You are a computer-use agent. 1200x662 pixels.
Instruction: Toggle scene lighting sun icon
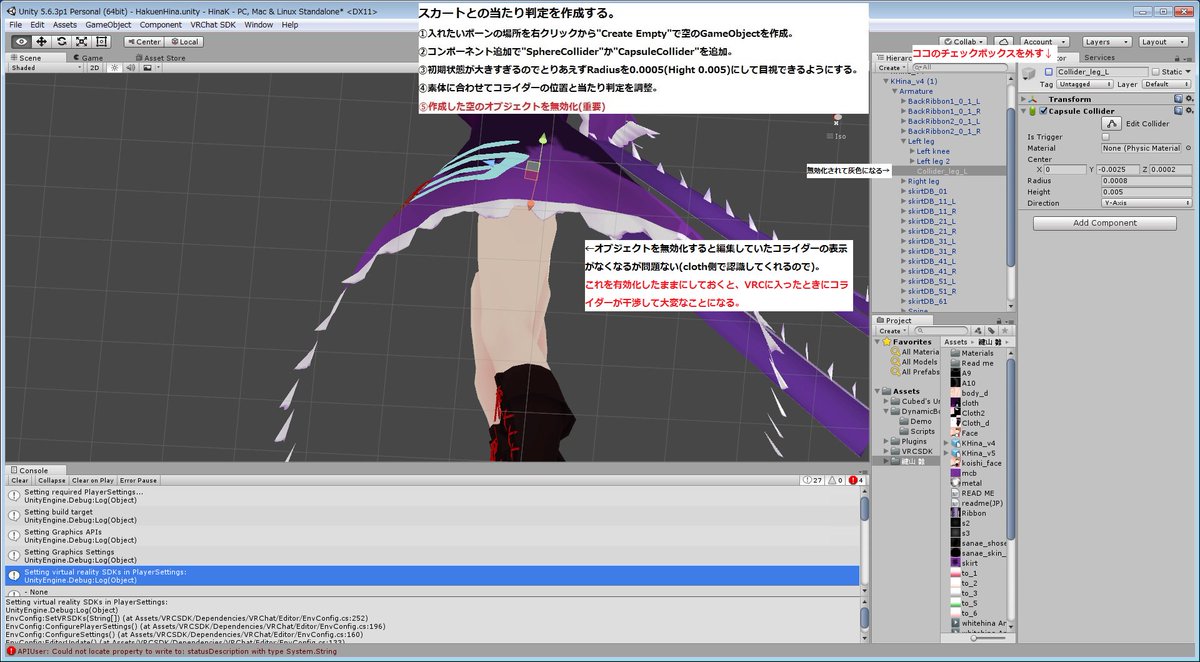115,68
